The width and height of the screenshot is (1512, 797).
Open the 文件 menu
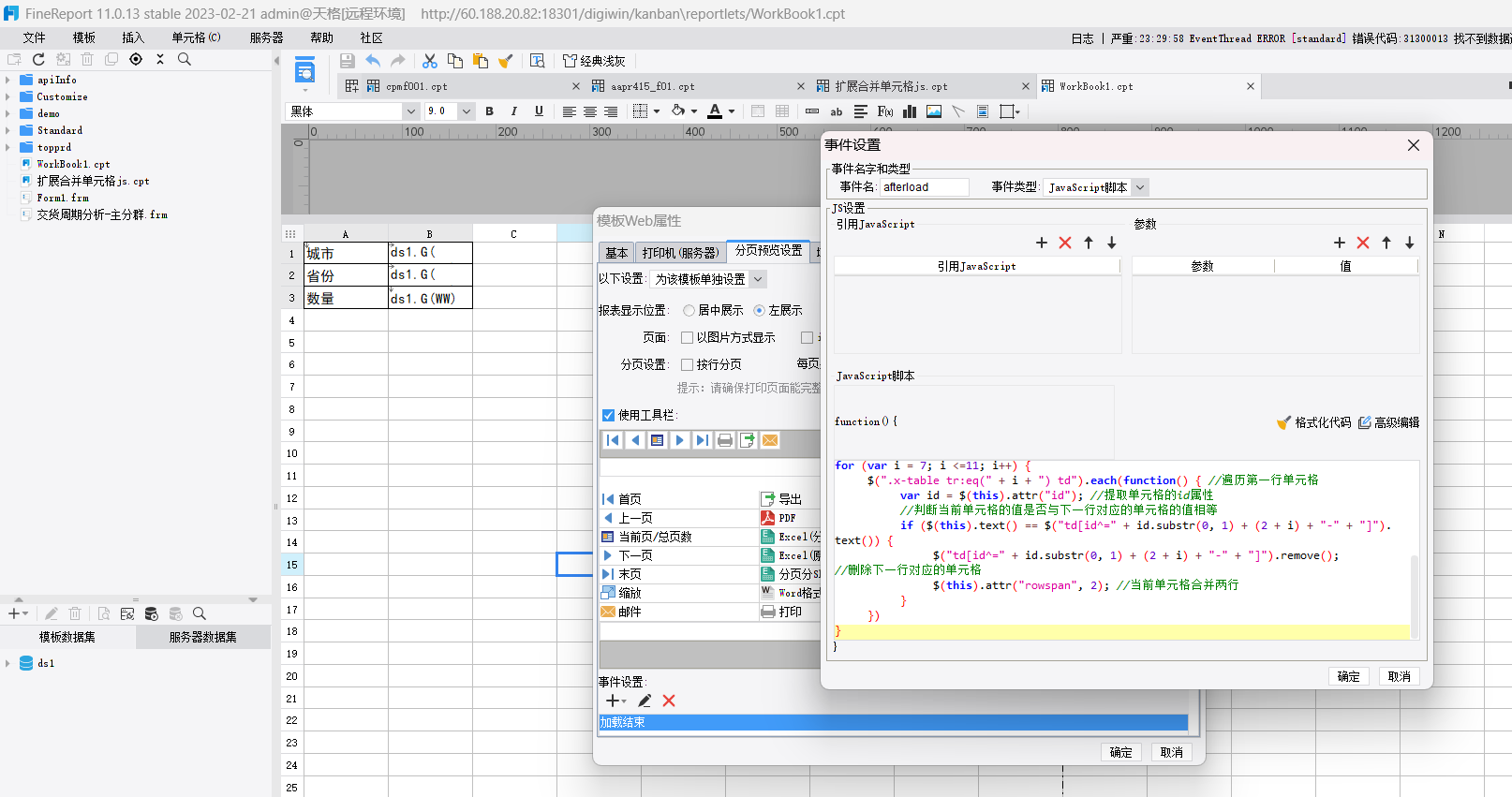click(35, 37)
